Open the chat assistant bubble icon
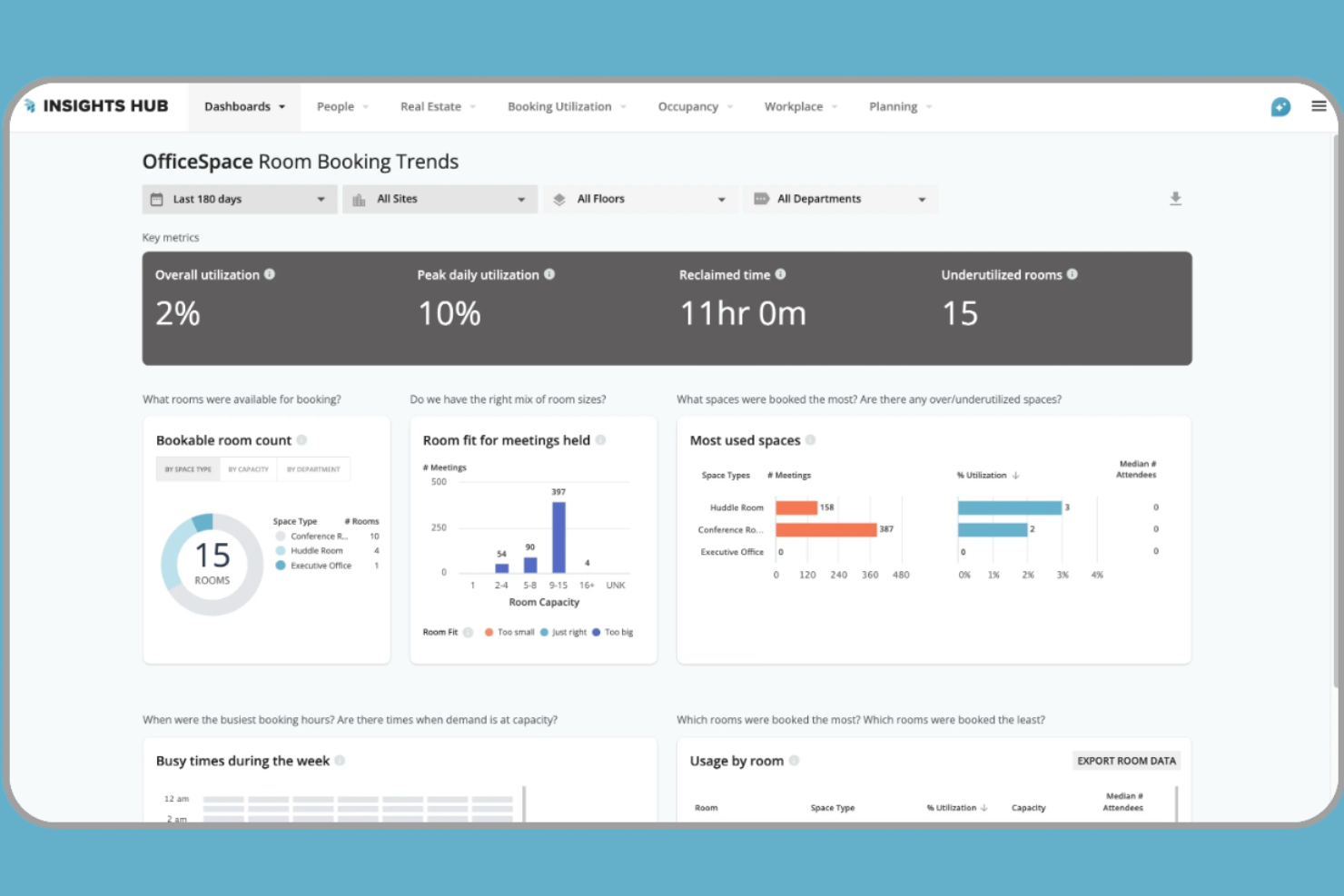 click(1280, 107)
